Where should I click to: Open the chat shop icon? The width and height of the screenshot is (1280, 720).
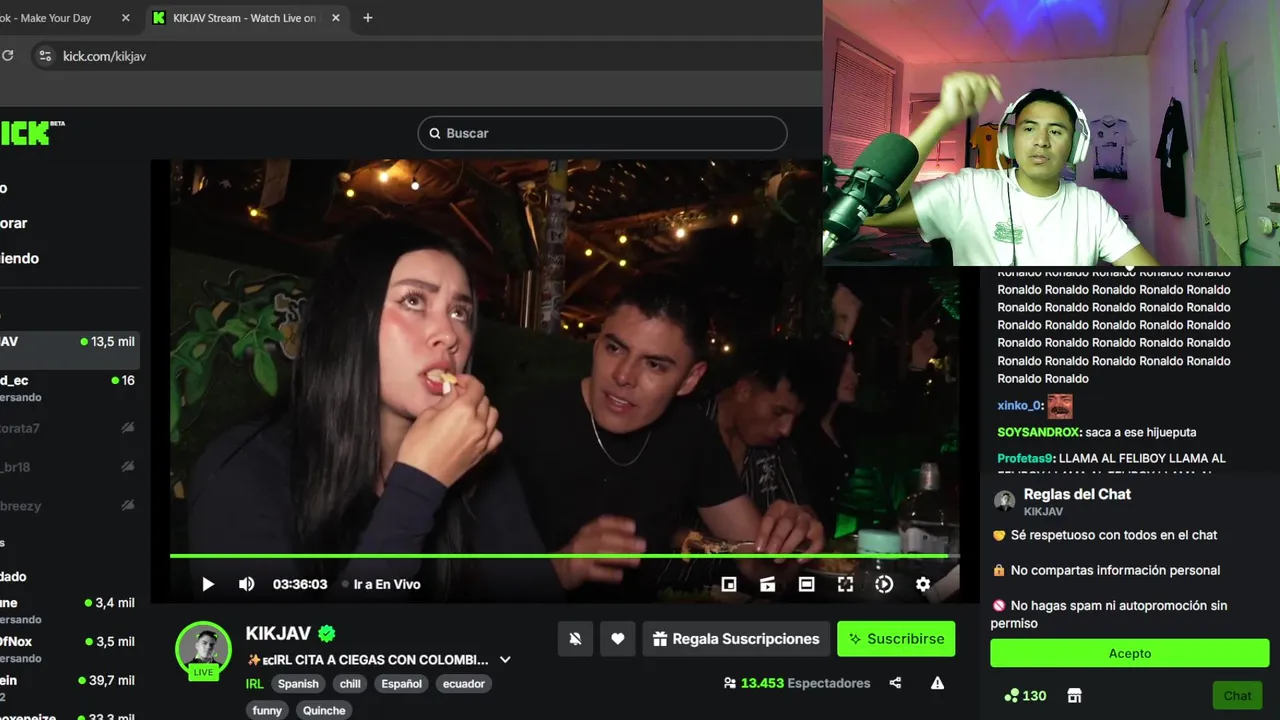[x=1075, y=696]
